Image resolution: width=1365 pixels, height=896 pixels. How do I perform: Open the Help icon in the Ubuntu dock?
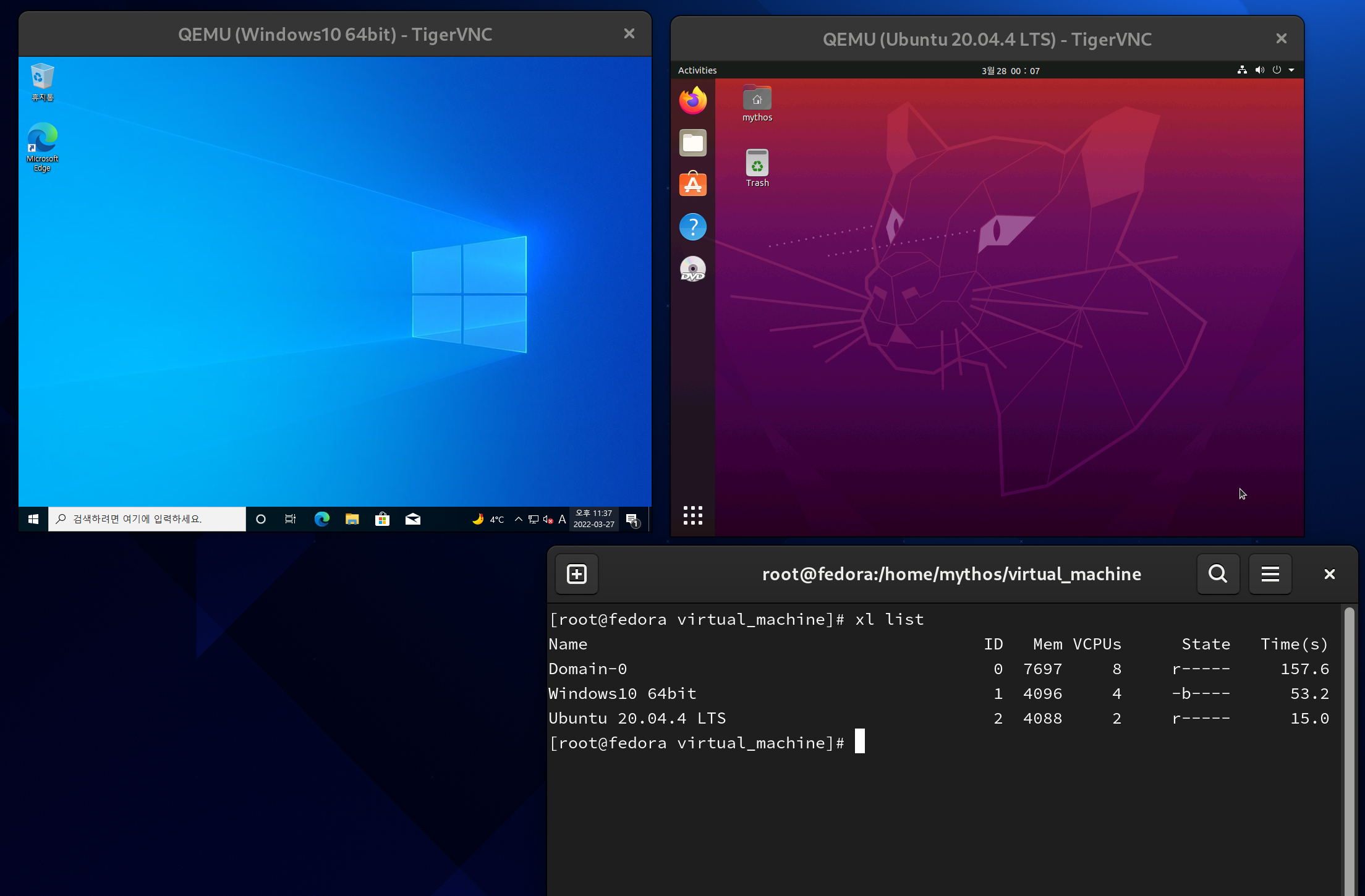693,226
